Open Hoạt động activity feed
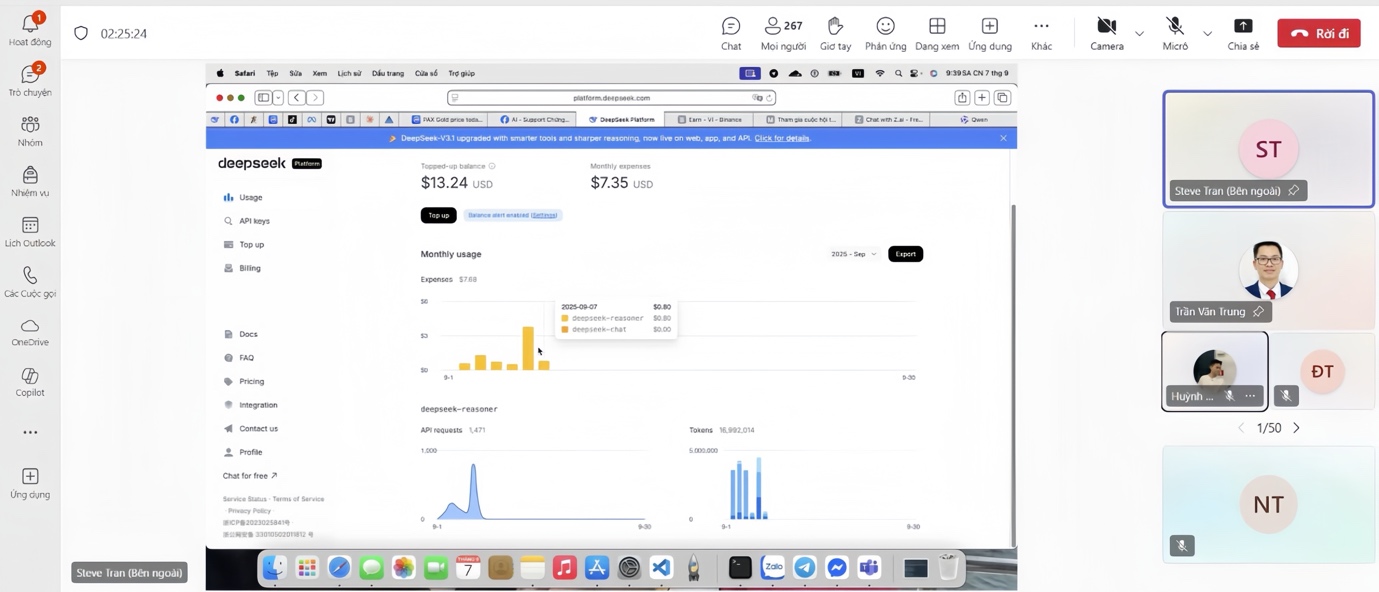The height and width of the screenshot is (592, 1379). [30, 29]
